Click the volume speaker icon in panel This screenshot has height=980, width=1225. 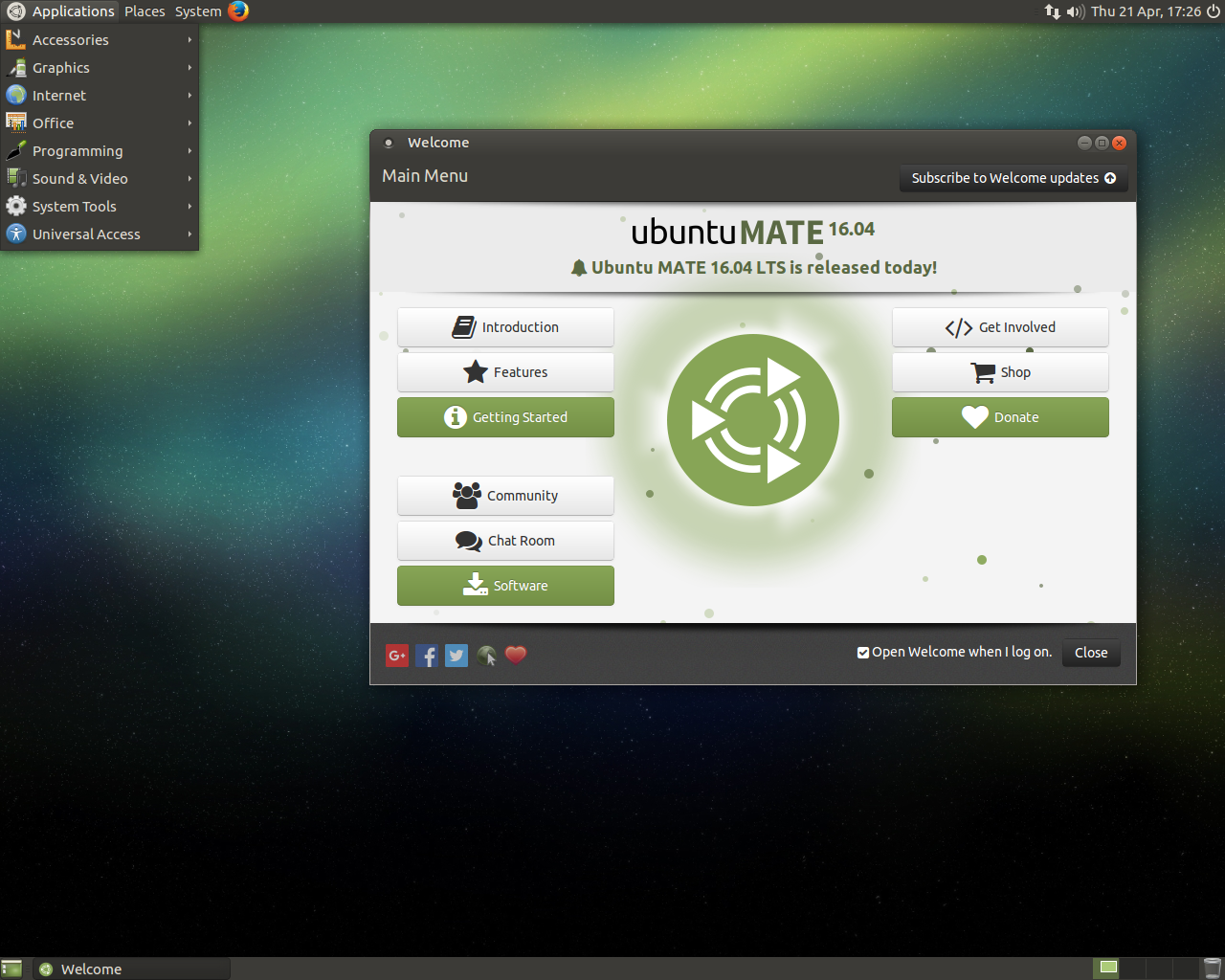(1075, 11)
